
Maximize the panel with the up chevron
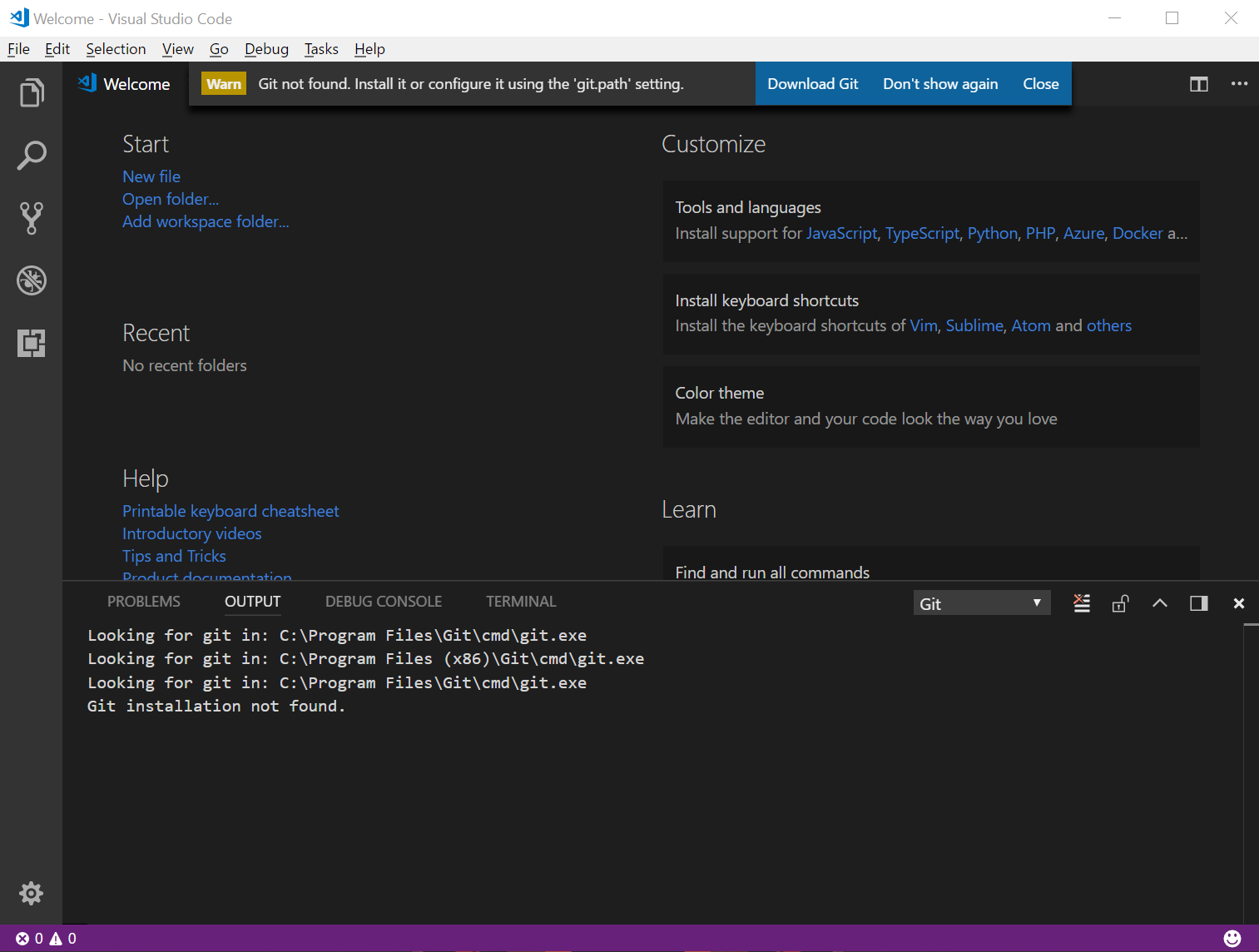click(1160, 603)
